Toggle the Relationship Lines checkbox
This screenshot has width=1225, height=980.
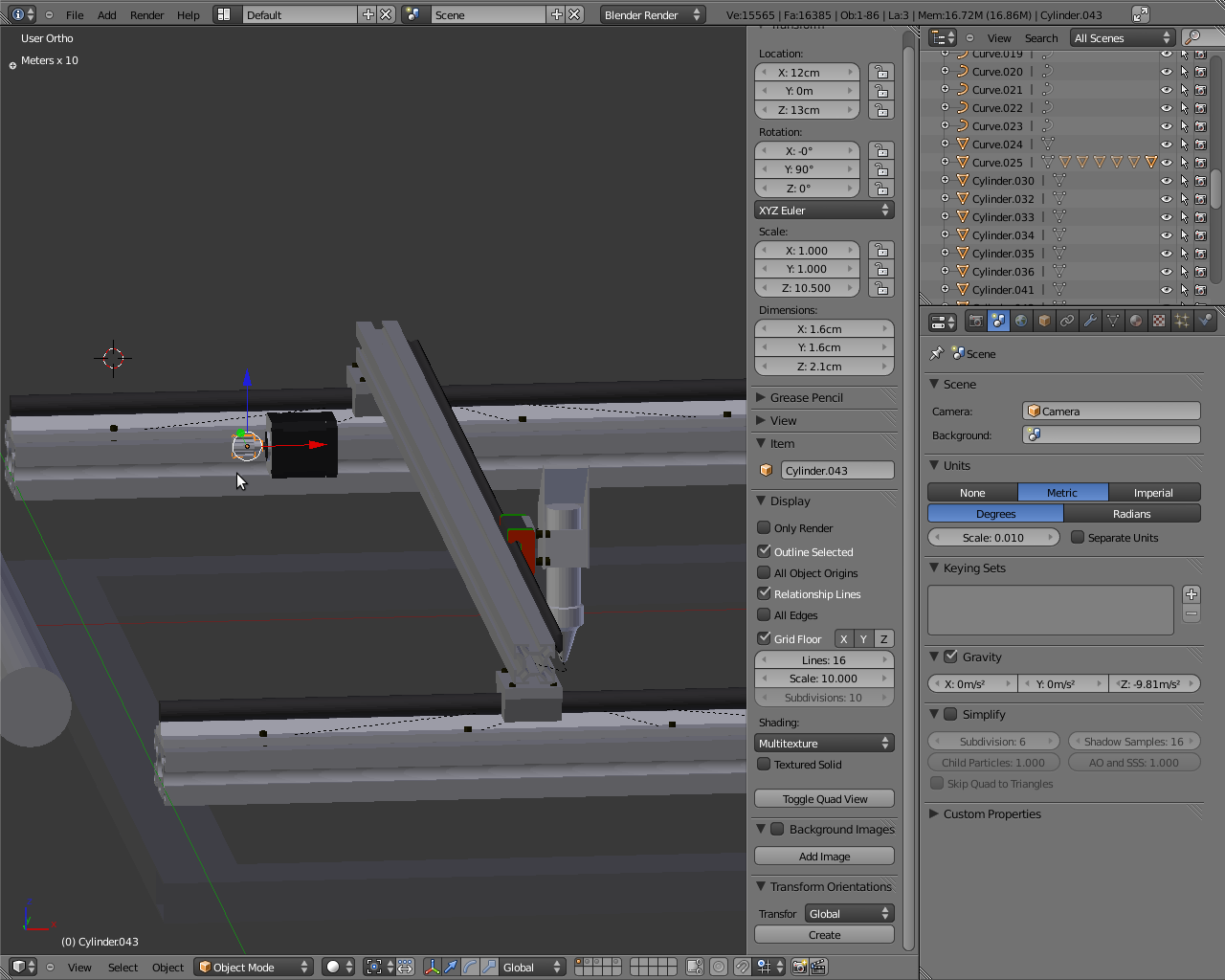(x=764, y=593)
